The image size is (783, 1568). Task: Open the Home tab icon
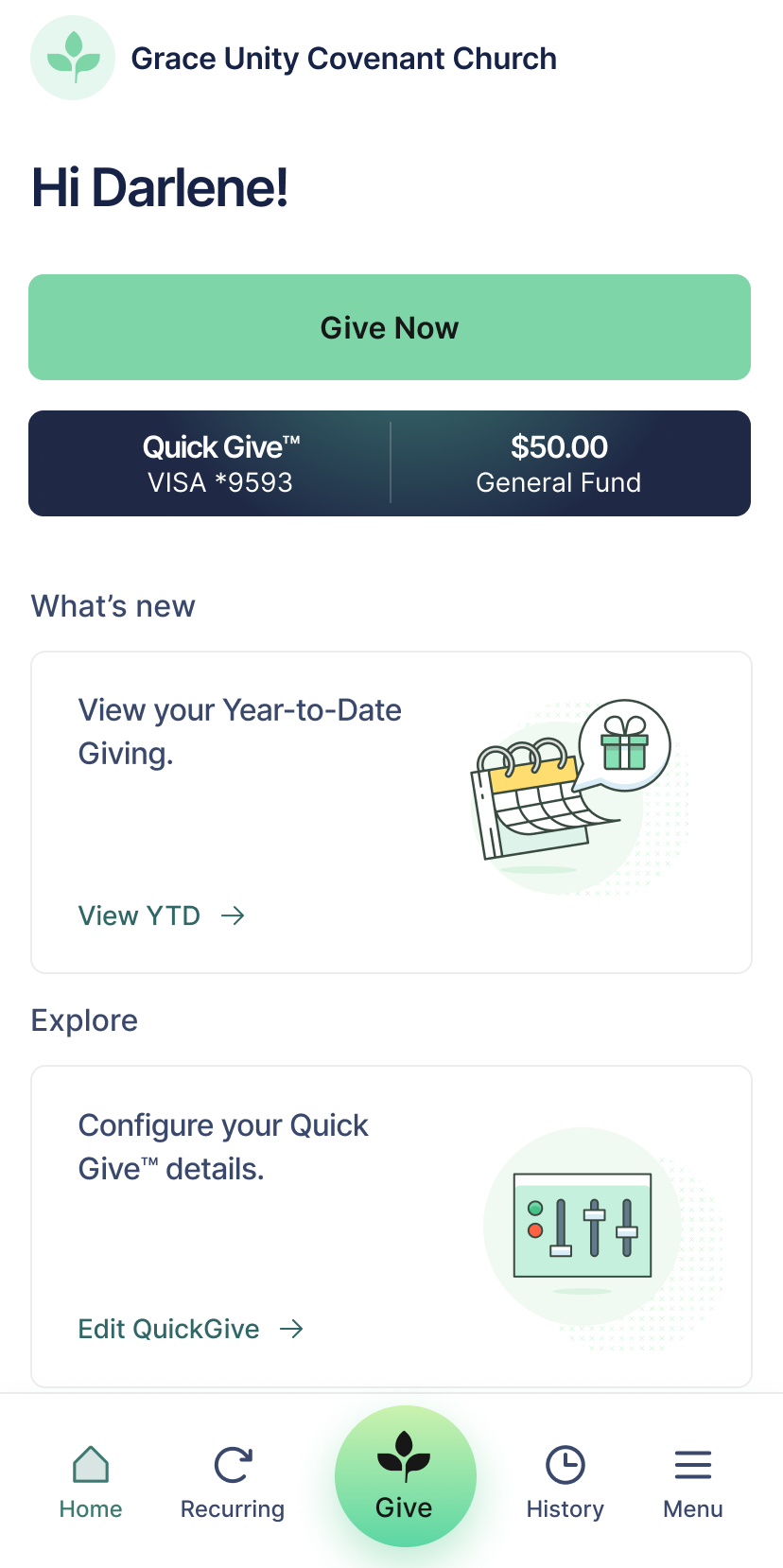click(91, 1465)
